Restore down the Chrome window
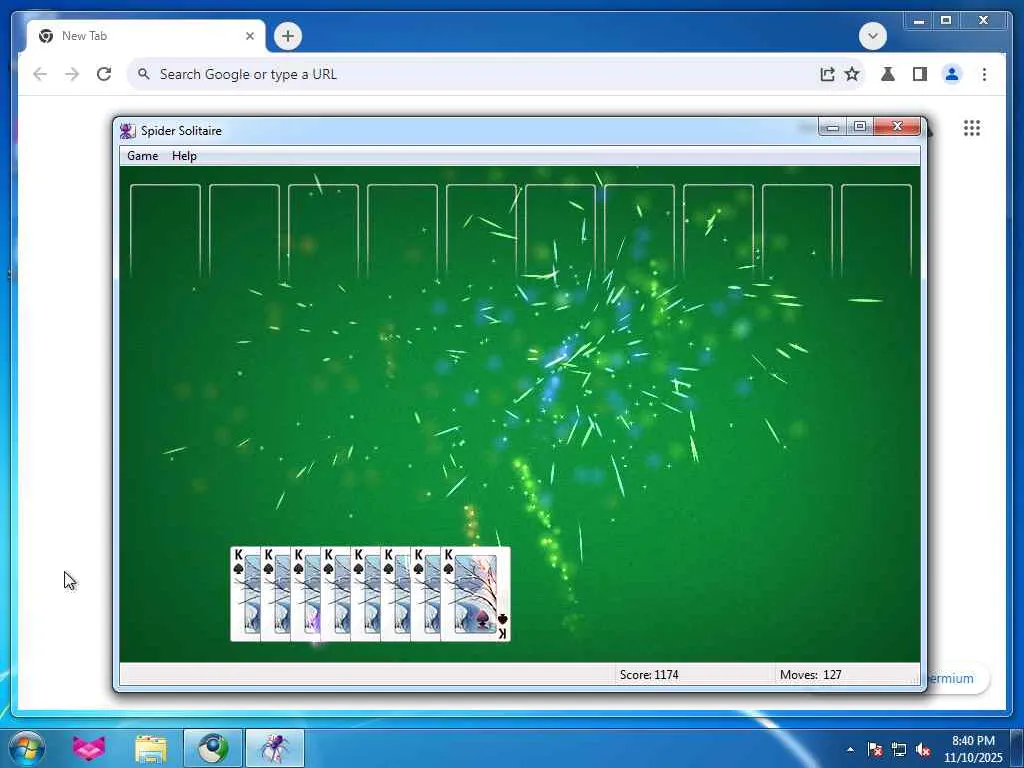The image size is (1024, 768). click(x=946, y=21)
